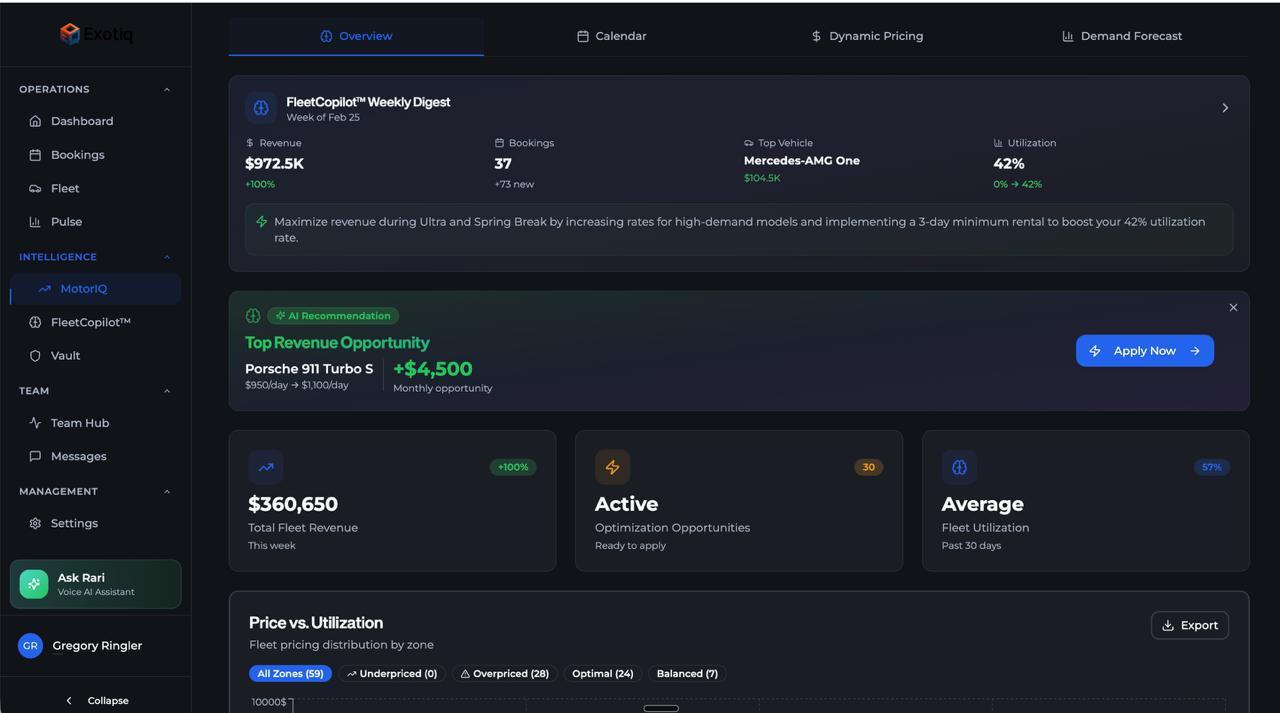Export the Price vs. Utilization chart
The width and height of the screenshot is (1280, 713).
click(x=1189, y=624)
